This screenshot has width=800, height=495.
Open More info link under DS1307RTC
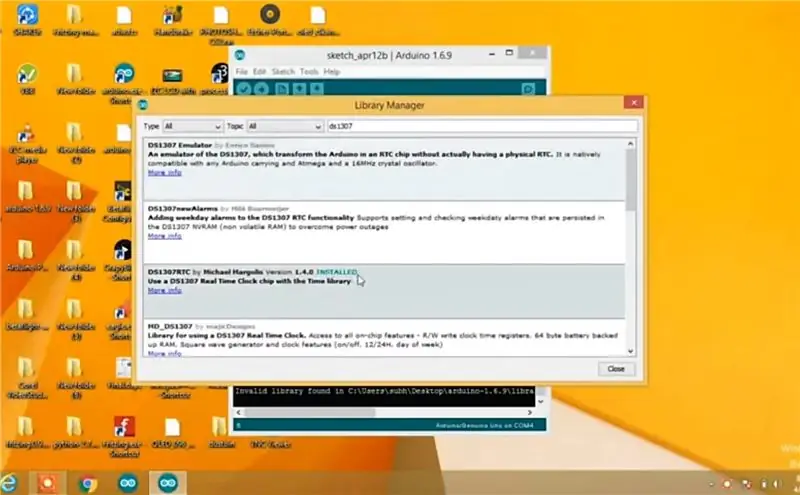(x=164, y=290)
